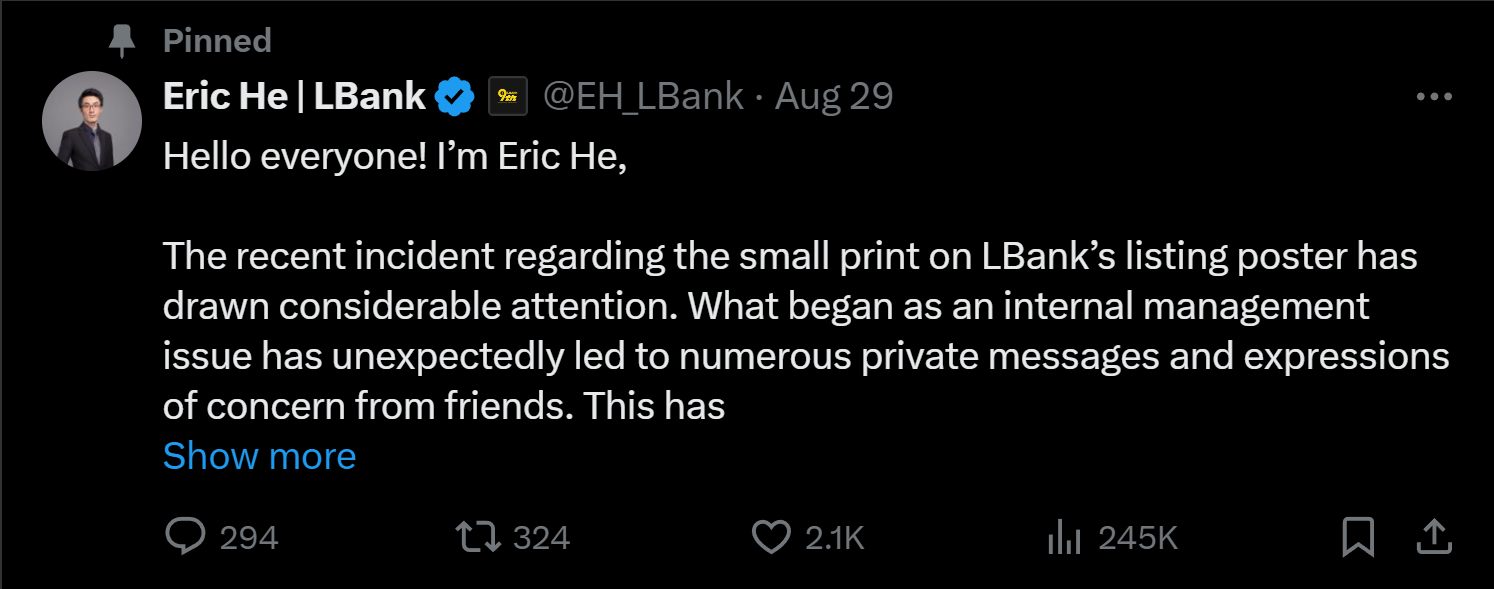
Task: Click the 324 reposts count
Action: click(x=541, y=538)
